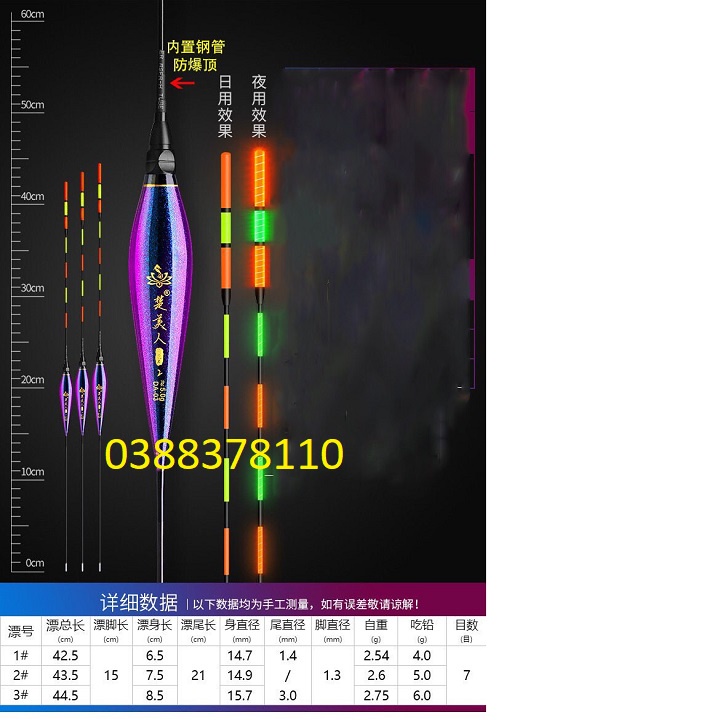Viewport: 720px width, 720px height.
Task: Click the 内置钢管 防爆顶 yellow caption
Action: tap(195, 56)
